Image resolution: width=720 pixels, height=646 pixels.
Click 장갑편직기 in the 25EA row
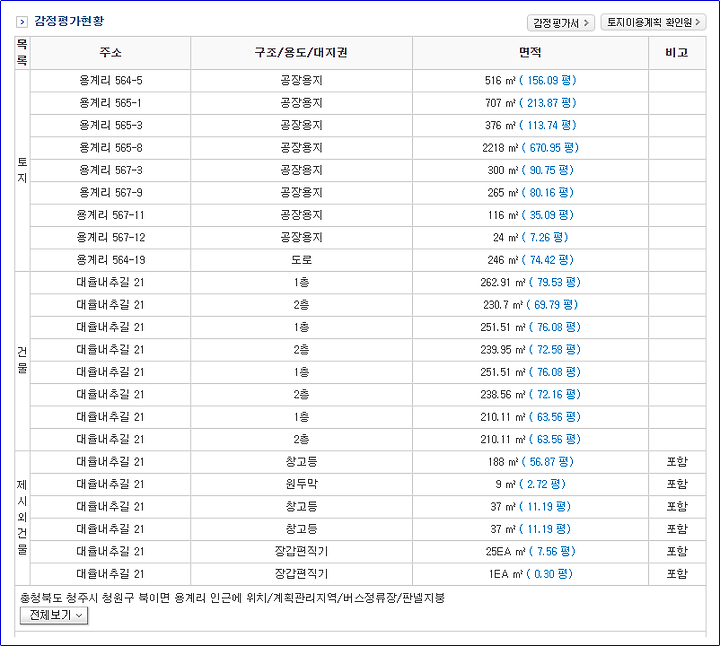[x=301, y=552]
